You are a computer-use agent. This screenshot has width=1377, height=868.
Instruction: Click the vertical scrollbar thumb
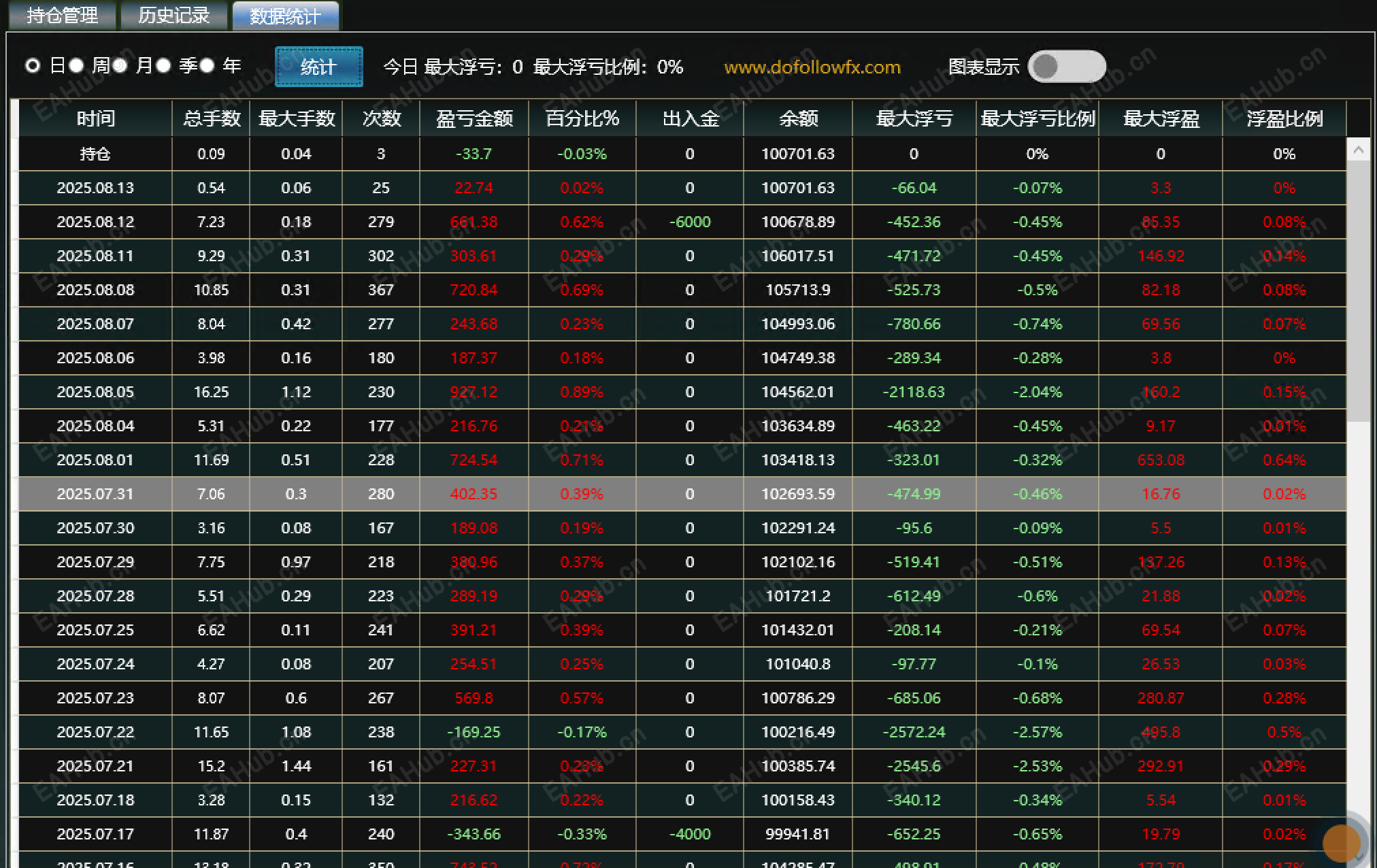pyautogui.click(x=1358, y=293)
